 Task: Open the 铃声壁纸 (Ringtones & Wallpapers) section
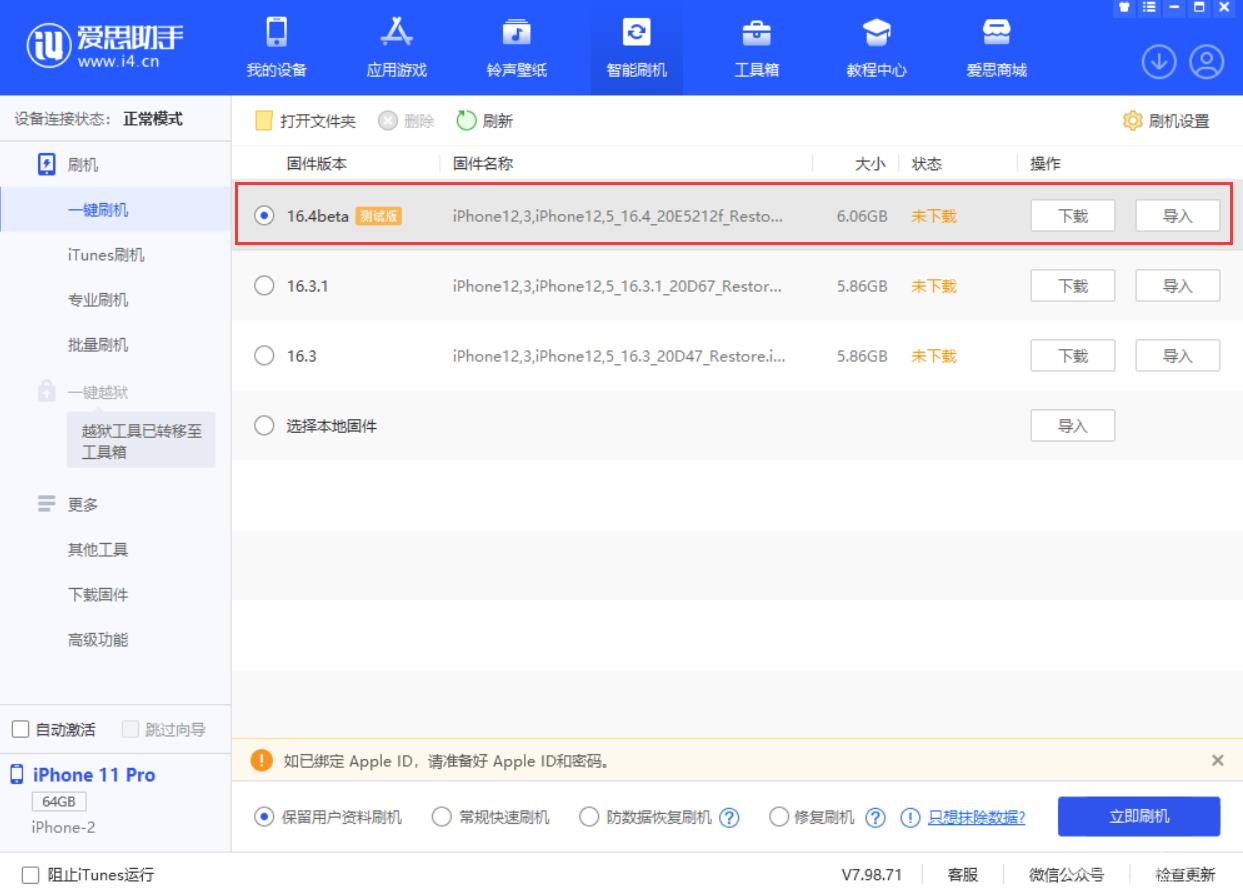point(517,47)
